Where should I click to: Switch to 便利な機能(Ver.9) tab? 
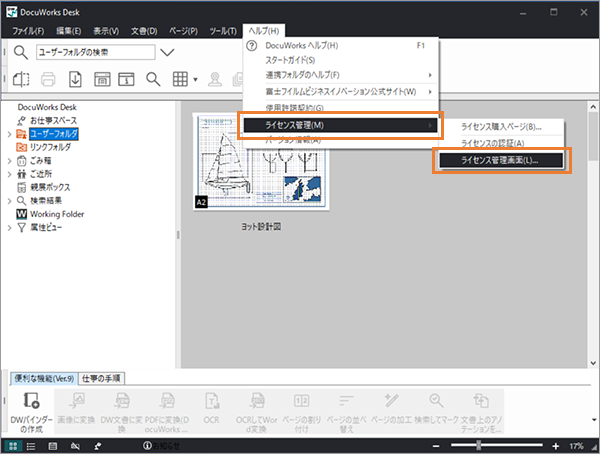point(44,379)
